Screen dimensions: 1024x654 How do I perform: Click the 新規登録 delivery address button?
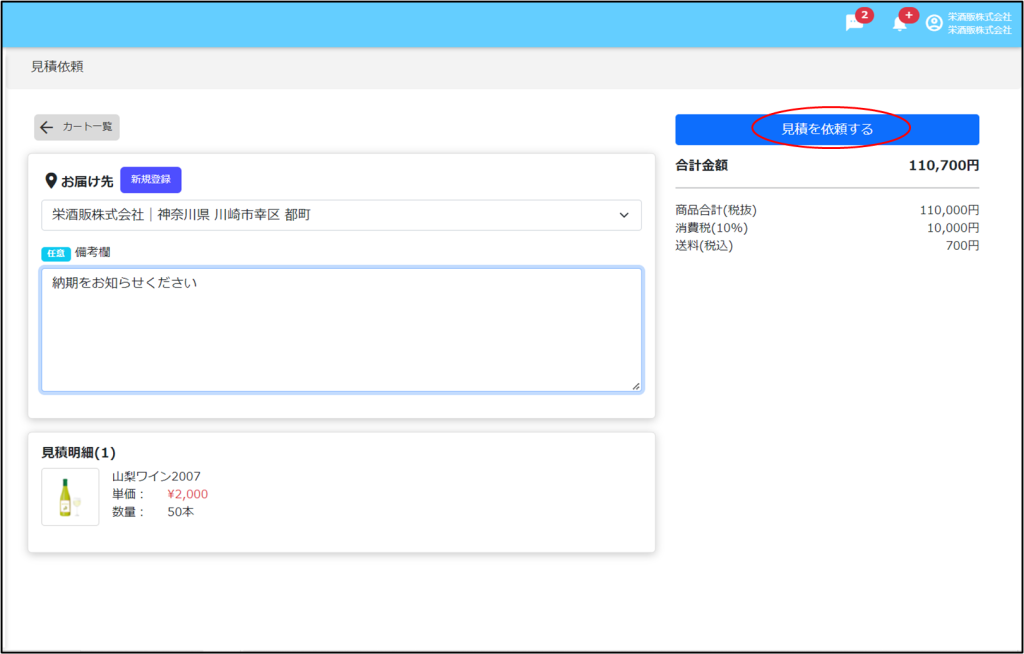tap(151, 180)
